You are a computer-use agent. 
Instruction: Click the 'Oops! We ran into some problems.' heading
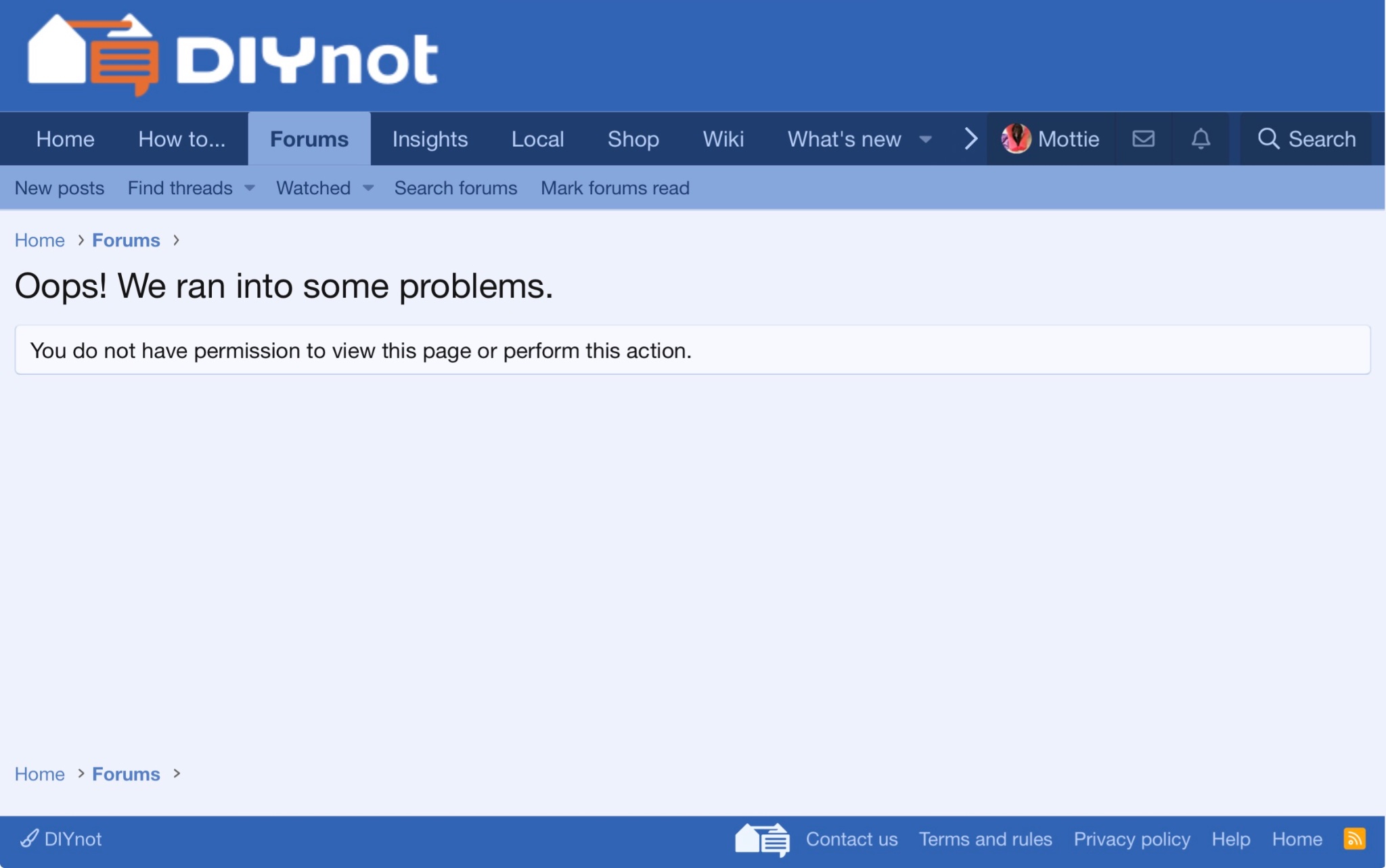pos(284,286)
